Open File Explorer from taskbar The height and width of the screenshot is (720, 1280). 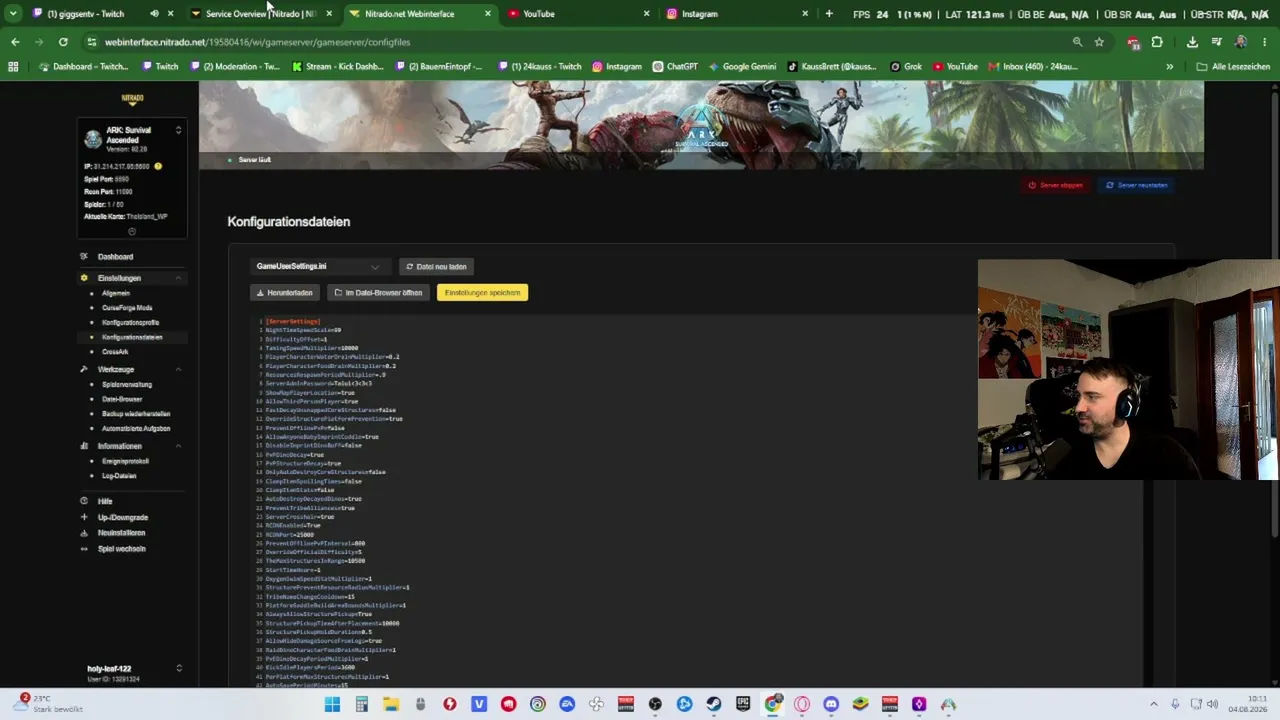tap(391, 704)
